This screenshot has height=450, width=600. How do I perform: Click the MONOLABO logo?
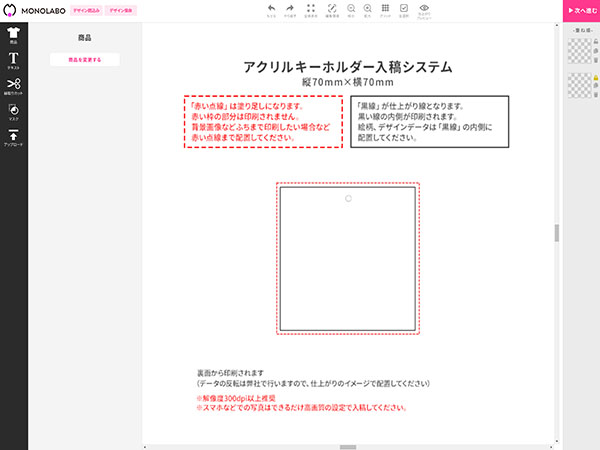coord(34,10)
